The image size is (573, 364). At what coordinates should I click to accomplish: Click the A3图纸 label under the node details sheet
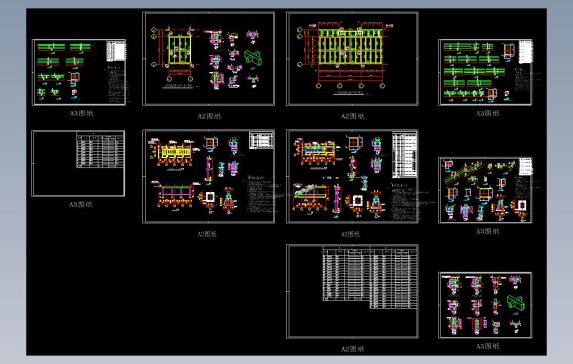487,346
